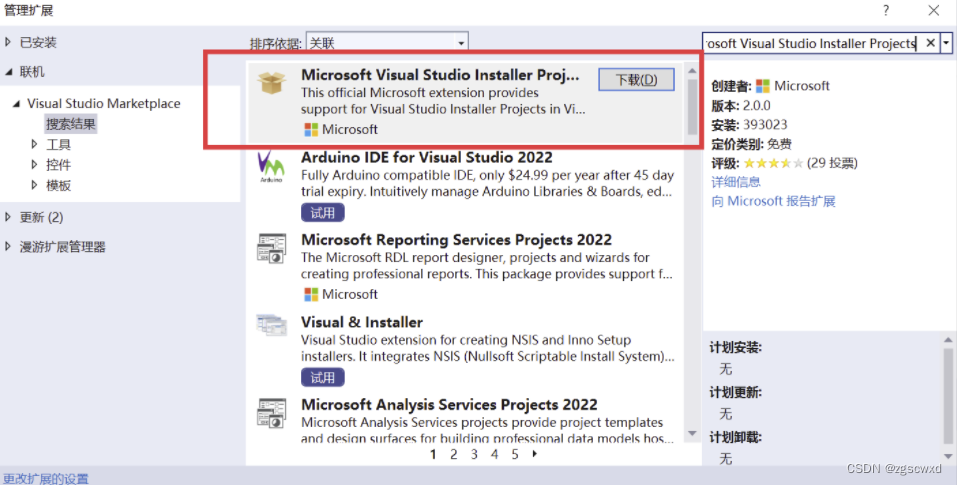
Task: Collapse the Visual Studio Marketplace node
Action: [x=16, y=104]
